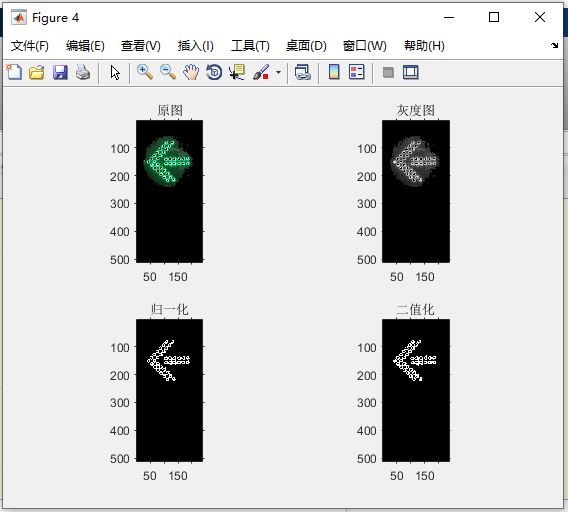Screen dimensions: 568x512
Task: Open a file with the folder icon
Action: (x=37, y=72)
